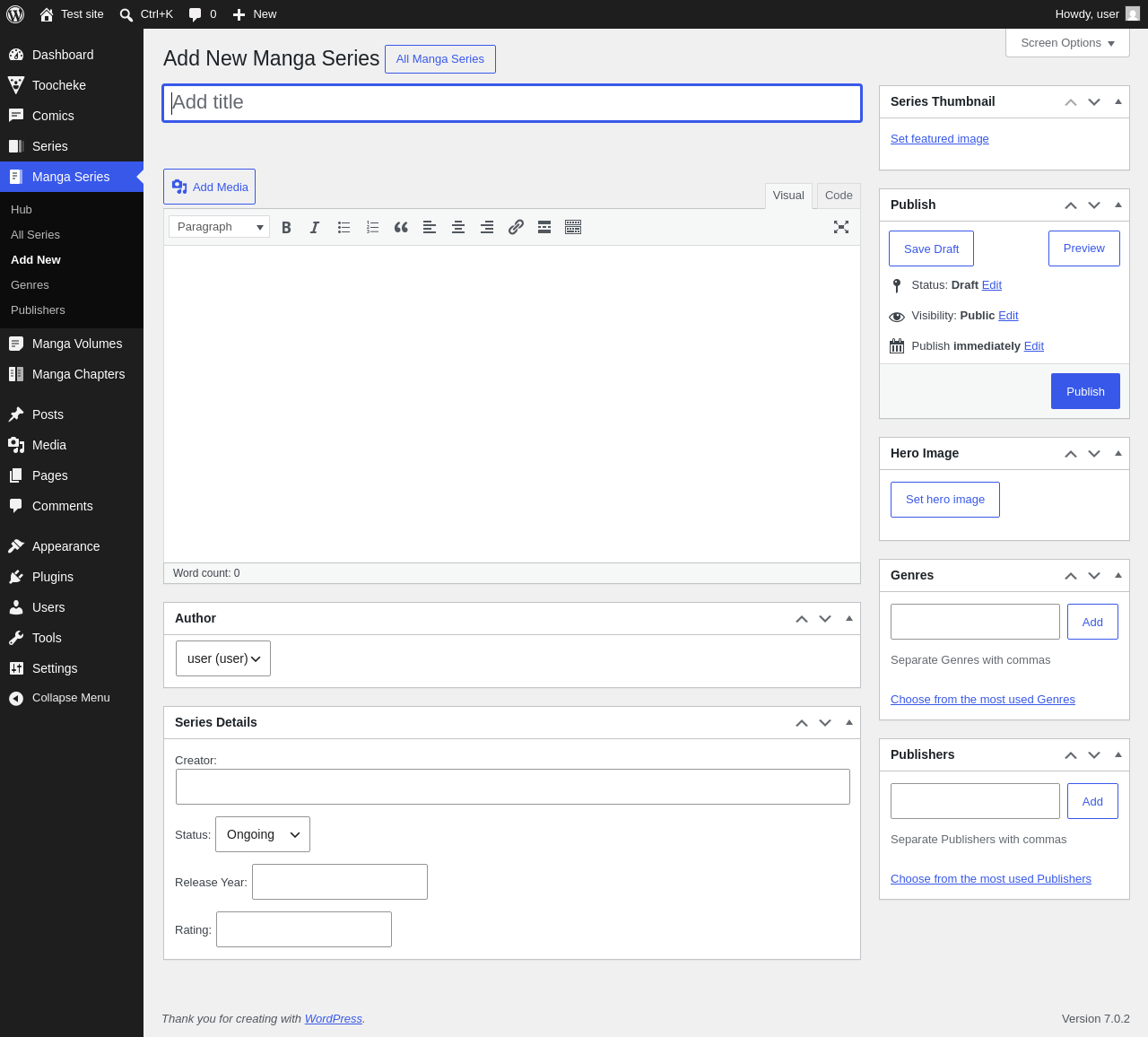Viewport: 1148px width, 1037px height.
Task: Align text left
Action: 430,227
